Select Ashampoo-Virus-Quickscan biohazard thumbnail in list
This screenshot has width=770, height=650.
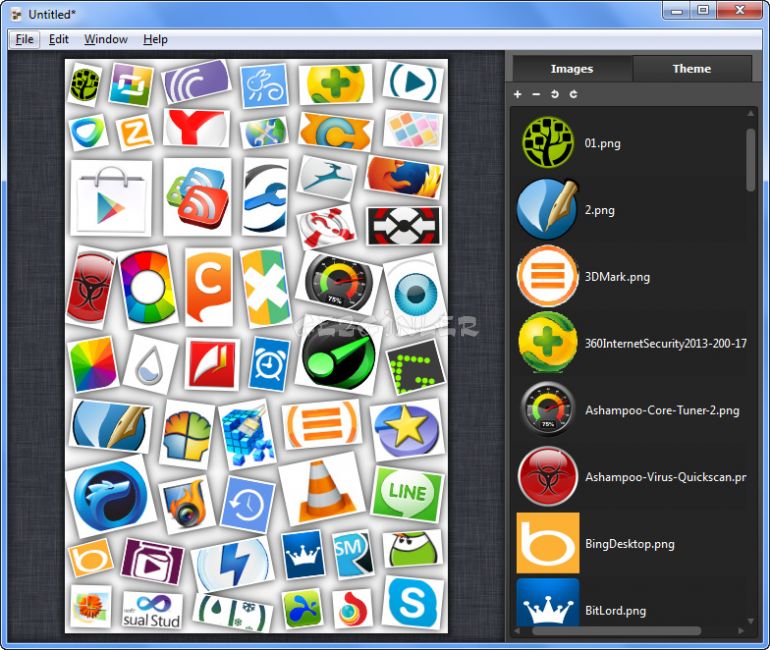548,476
